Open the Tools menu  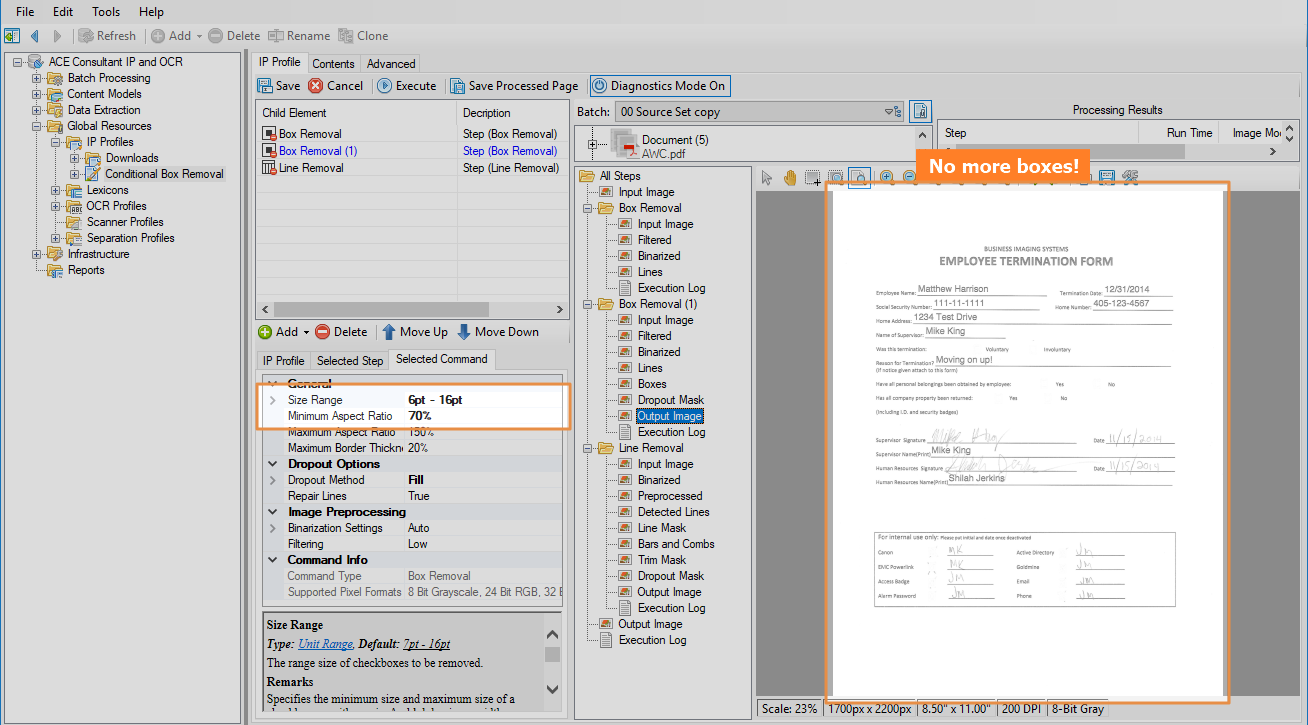click(106, 12)
